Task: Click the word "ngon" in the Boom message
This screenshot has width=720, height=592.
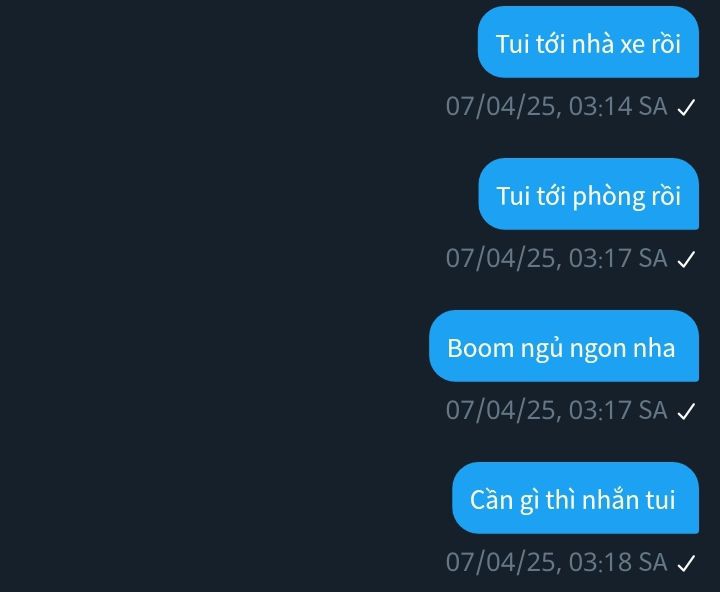Action: pos(598,351)
